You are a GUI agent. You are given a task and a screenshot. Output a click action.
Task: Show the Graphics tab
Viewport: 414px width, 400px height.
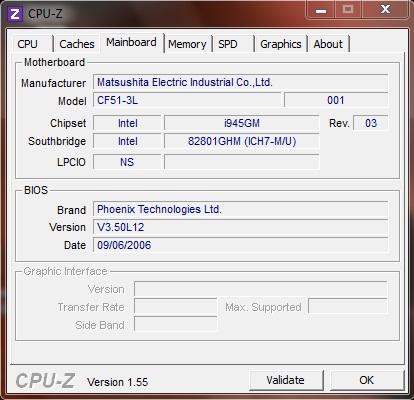tap(281, 44)
